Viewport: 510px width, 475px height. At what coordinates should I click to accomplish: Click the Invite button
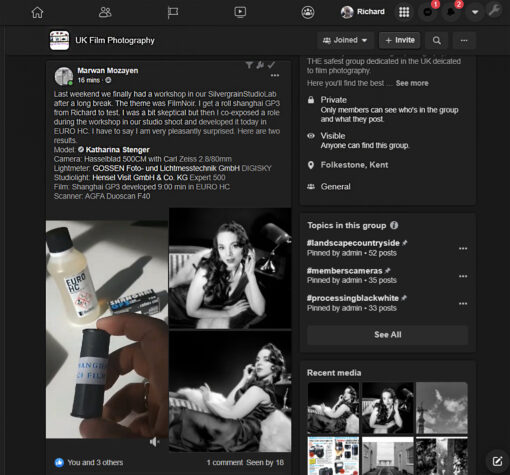click(x=399, y=40)
